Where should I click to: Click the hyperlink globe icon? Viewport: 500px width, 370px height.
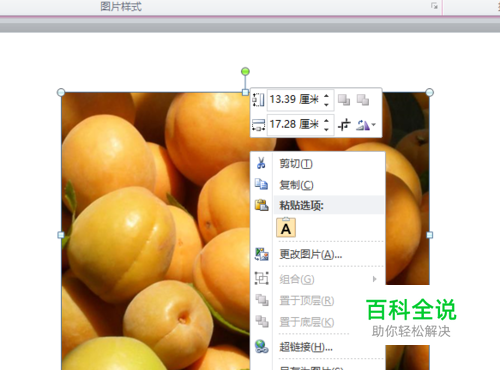tap(262, 347)
